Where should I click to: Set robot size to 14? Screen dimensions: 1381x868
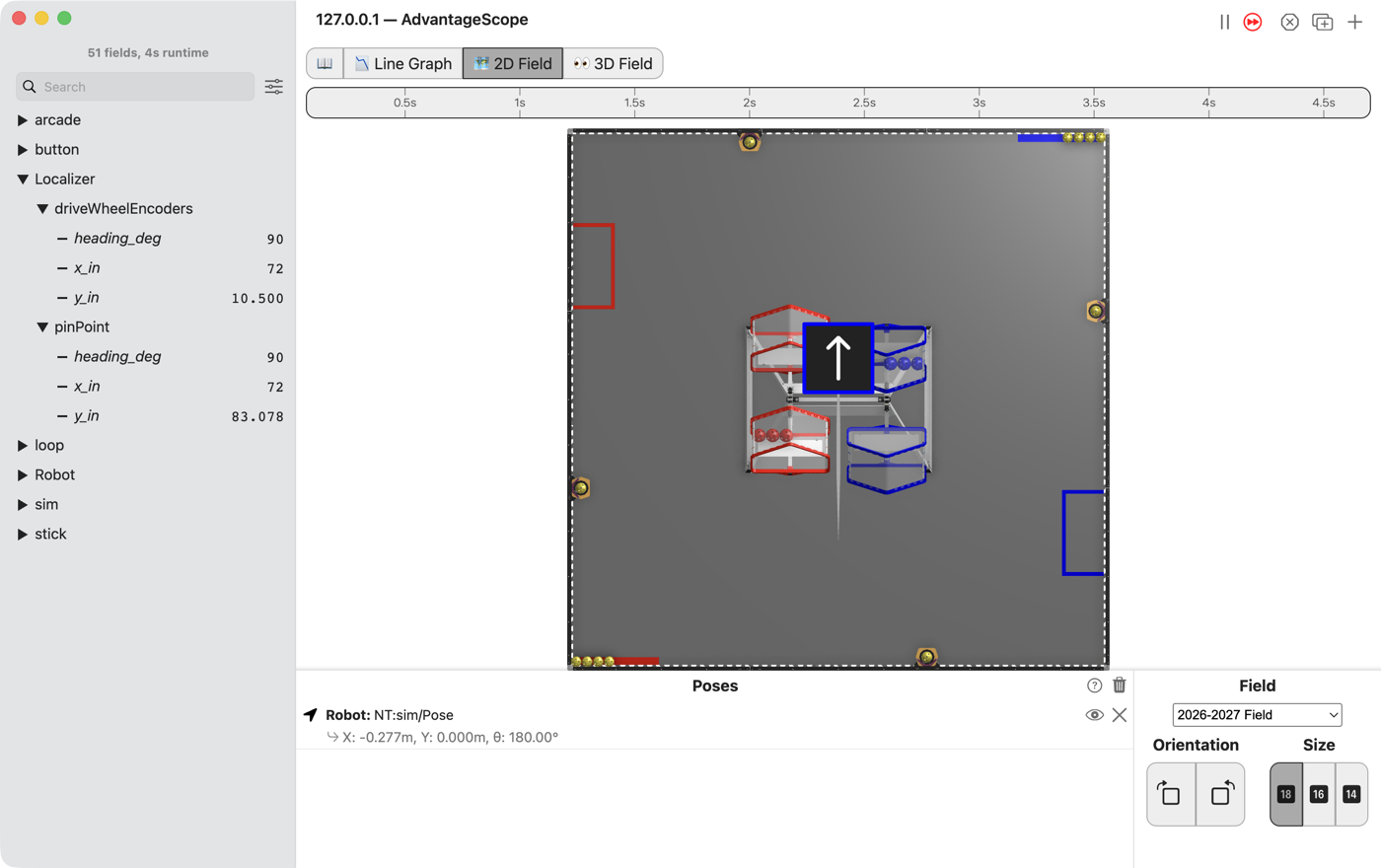click(x=1351, y=794)
